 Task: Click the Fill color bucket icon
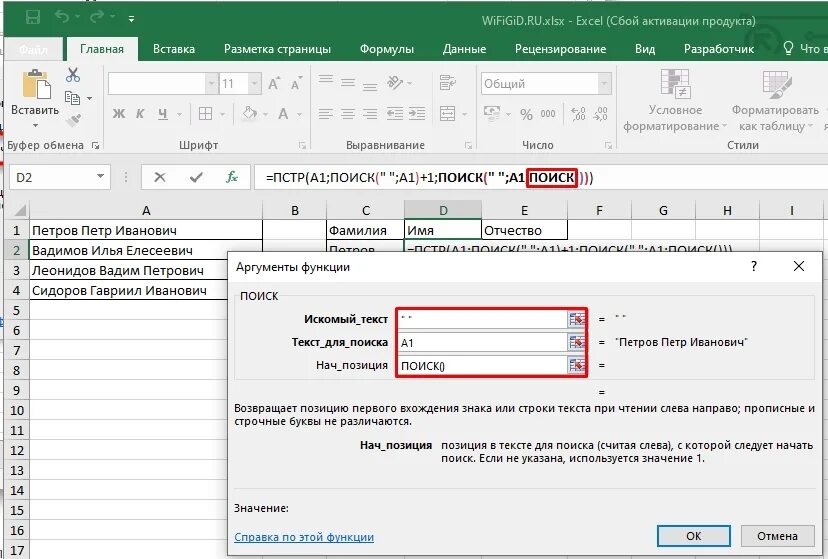coord(250,113)
